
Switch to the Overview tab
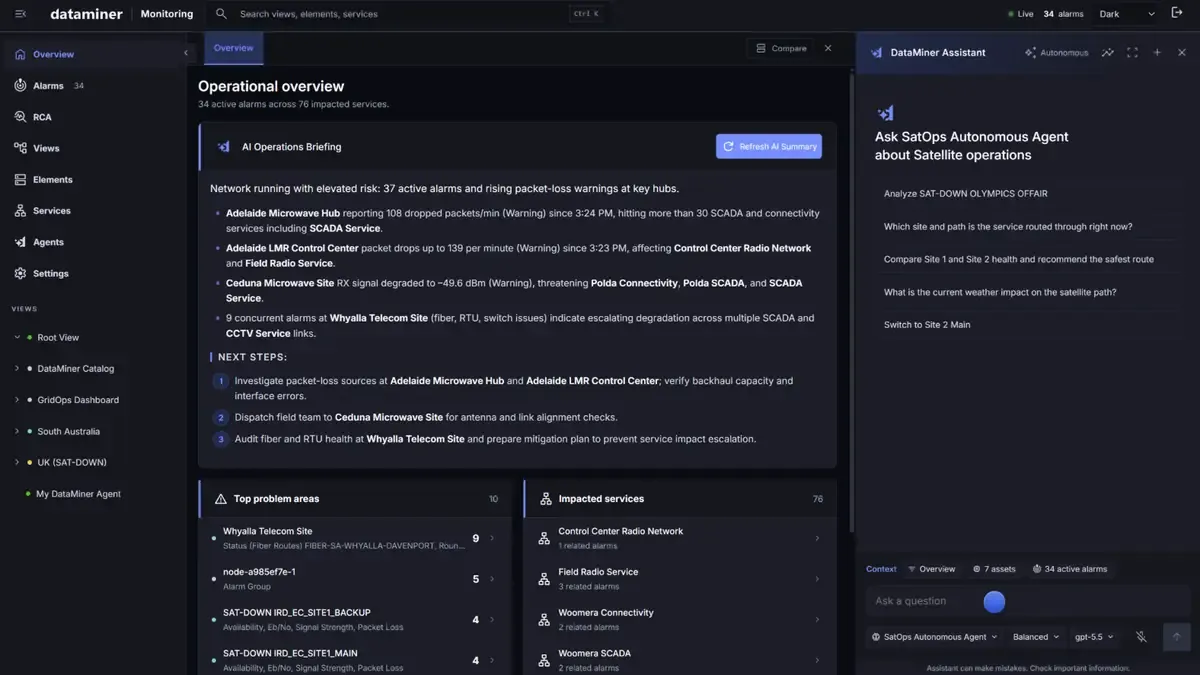(233, 48)
